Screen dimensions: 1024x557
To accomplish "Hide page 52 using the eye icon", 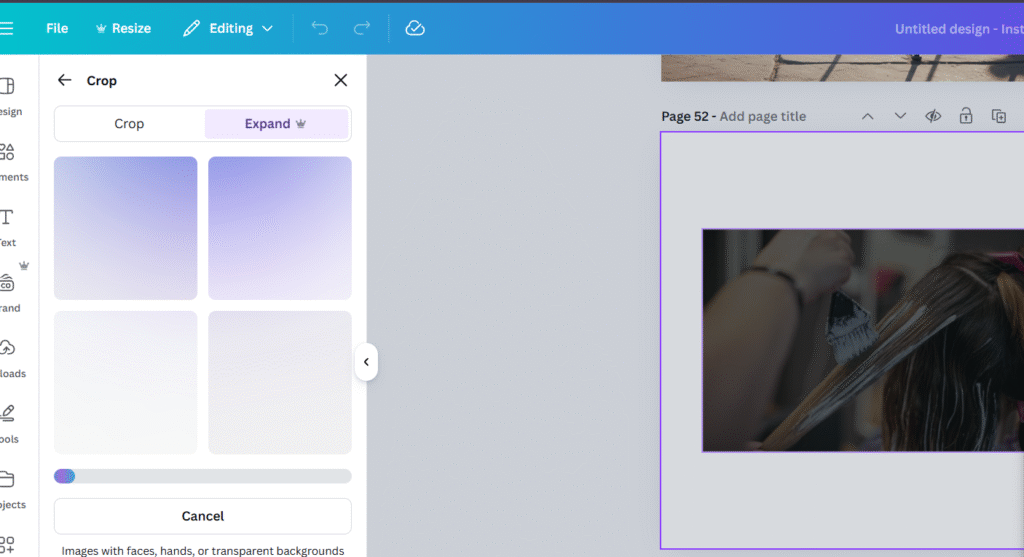I will (x=933, y=116).
